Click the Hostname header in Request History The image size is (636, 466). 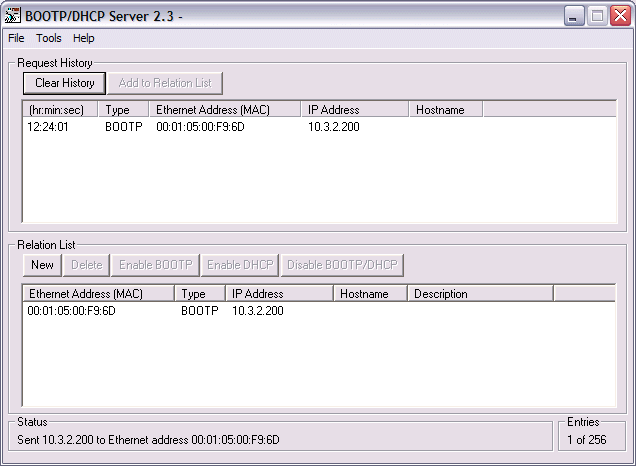point(446,110)
